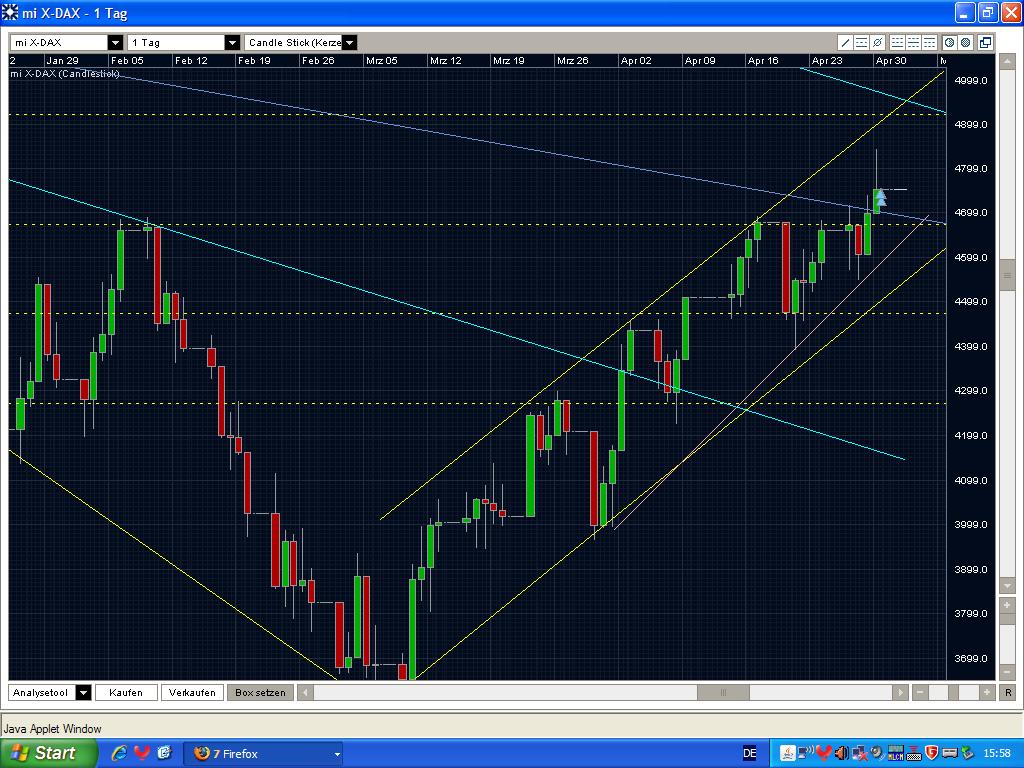Click the Feb 05 date label
This screenshot has height=768, width=1024.
tap(127, 61)
